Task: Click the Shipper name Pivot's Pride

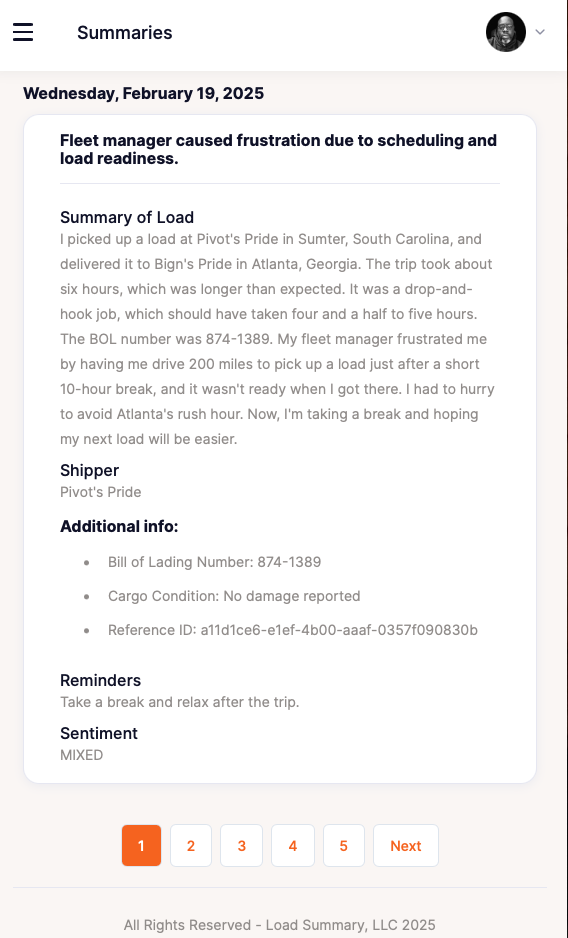Action: [101, 492]
